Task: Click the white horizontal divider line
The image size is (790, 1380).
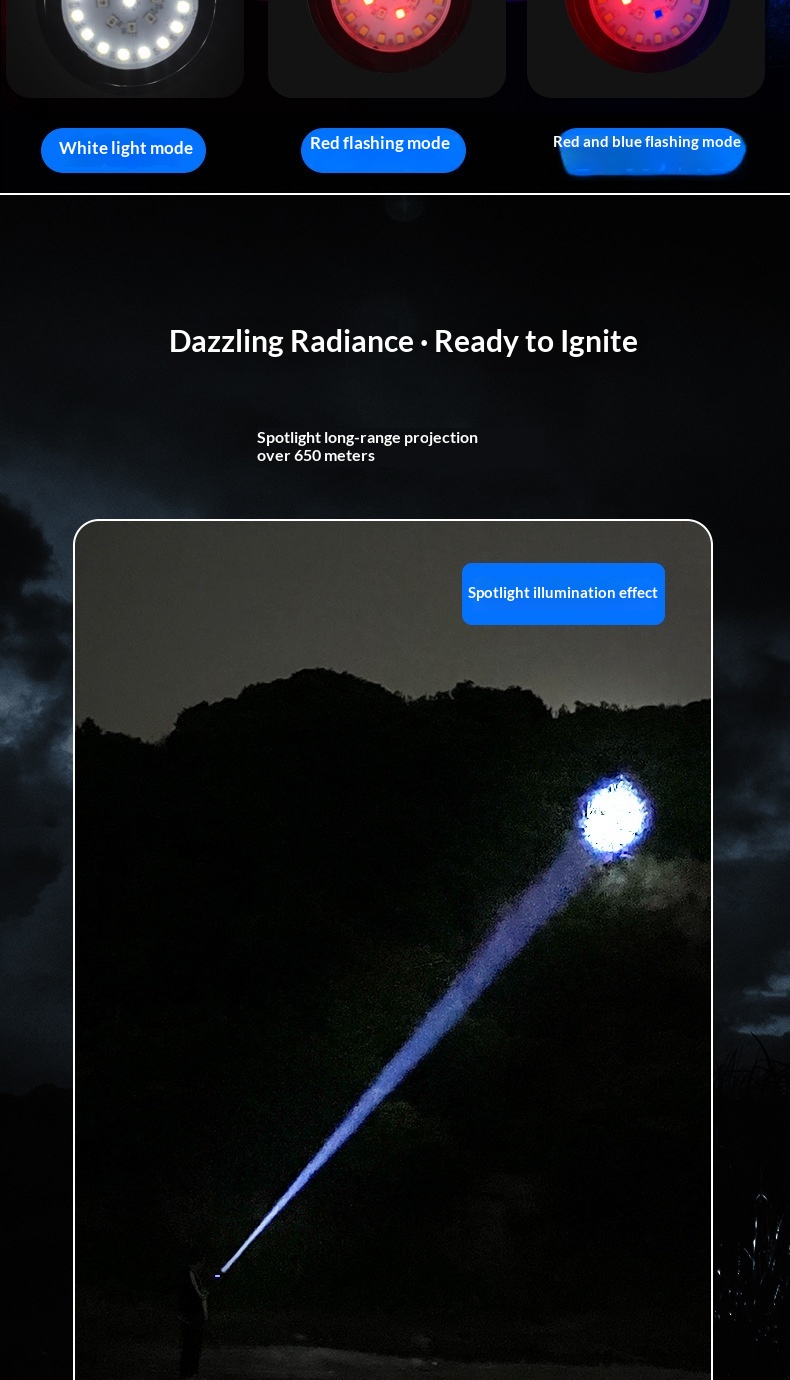Action: point(395,194)
